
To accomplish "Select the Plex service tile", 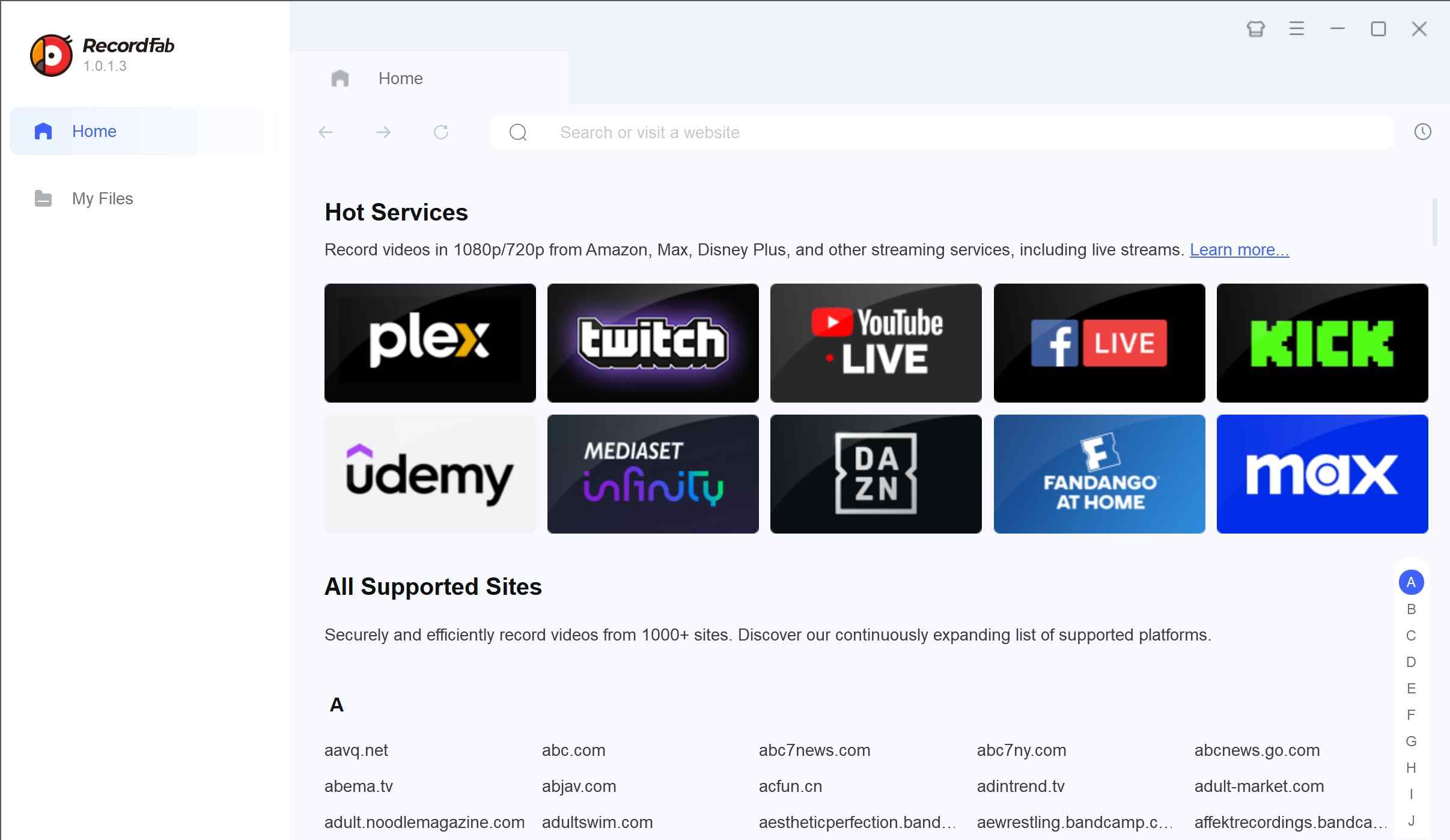I will pyautogui.click(x=429, y=342).
